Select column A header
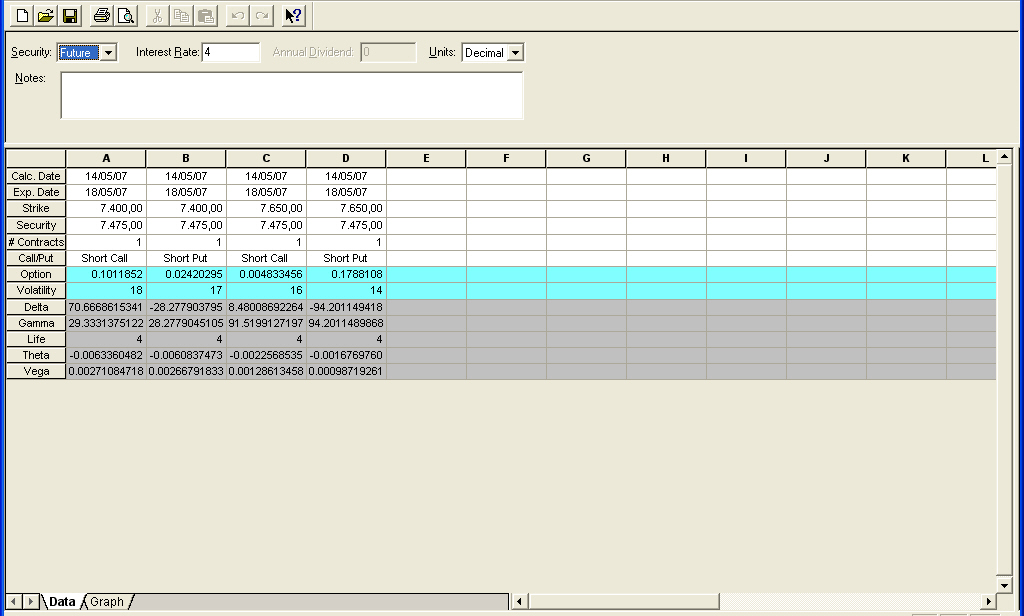The image size is (1024, 616). [106, 158]
